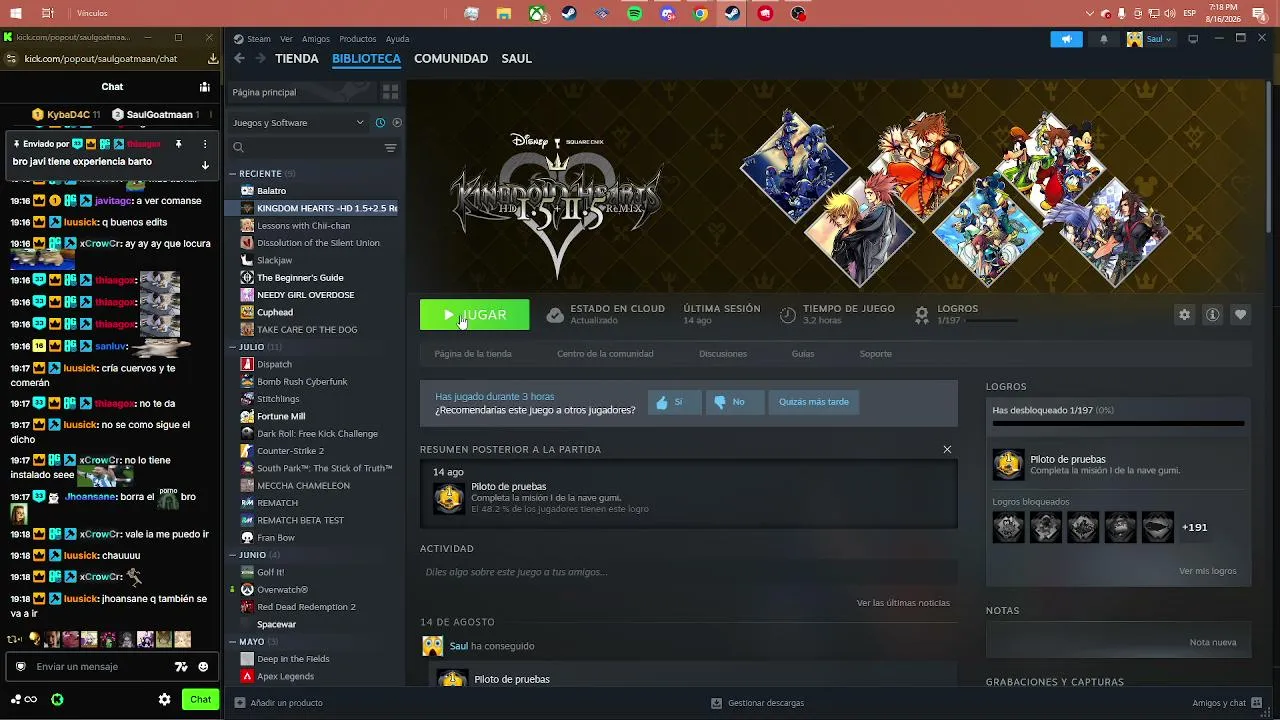Go forward with Steam's right arrow
This screenshot has width=1280, height=720.
coord(261,58)
